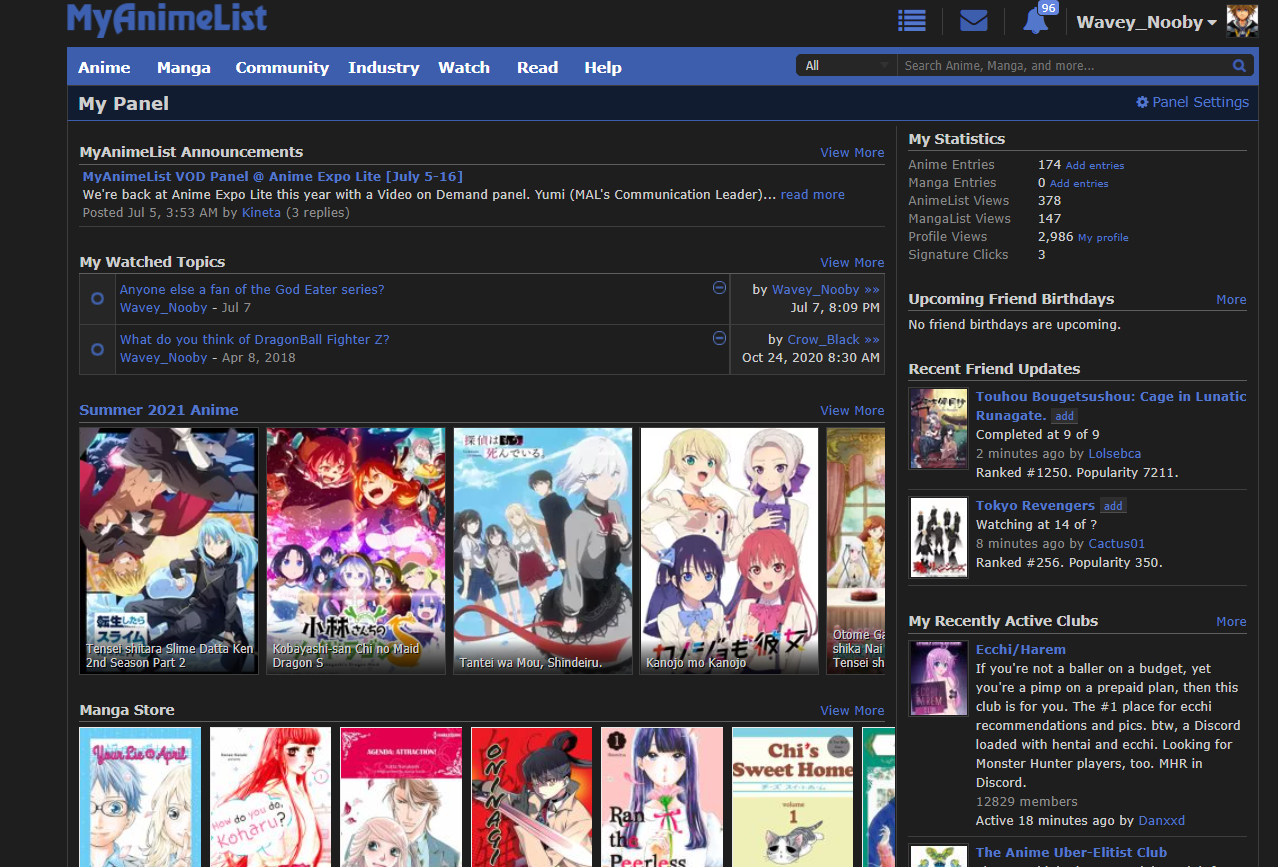Open Oninagi manga cover
The height and width of the screenshot is (867, 1278).
pyautogui.click(x=532, y=797)
